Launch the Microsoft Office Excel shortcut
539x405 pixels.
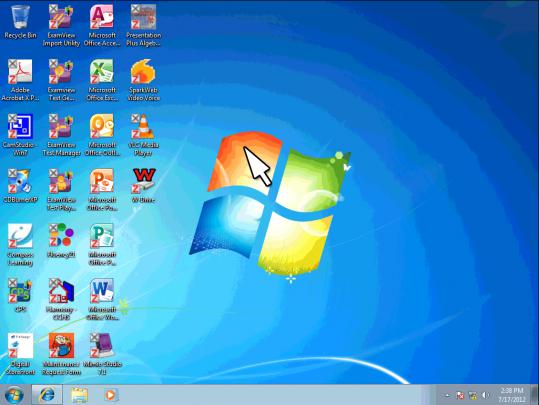click(102, 80)
